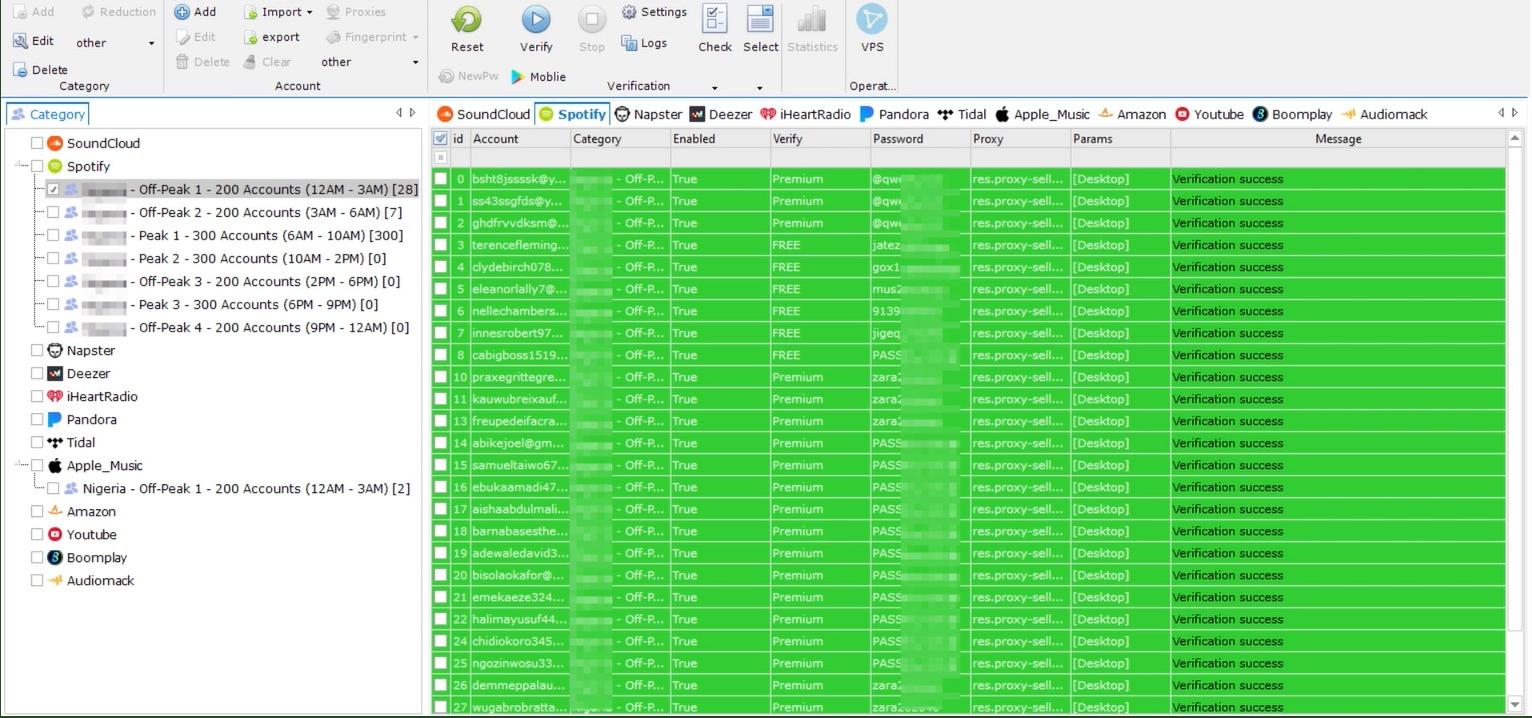Sort by the Proxy column header

1020,139
